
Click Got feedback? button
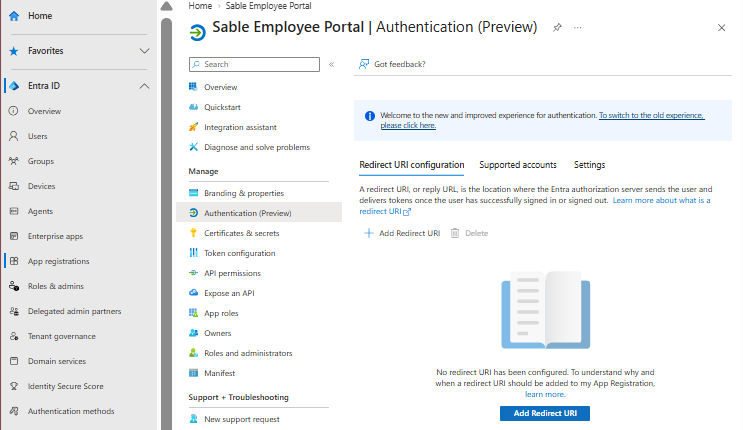pos(392,64)
